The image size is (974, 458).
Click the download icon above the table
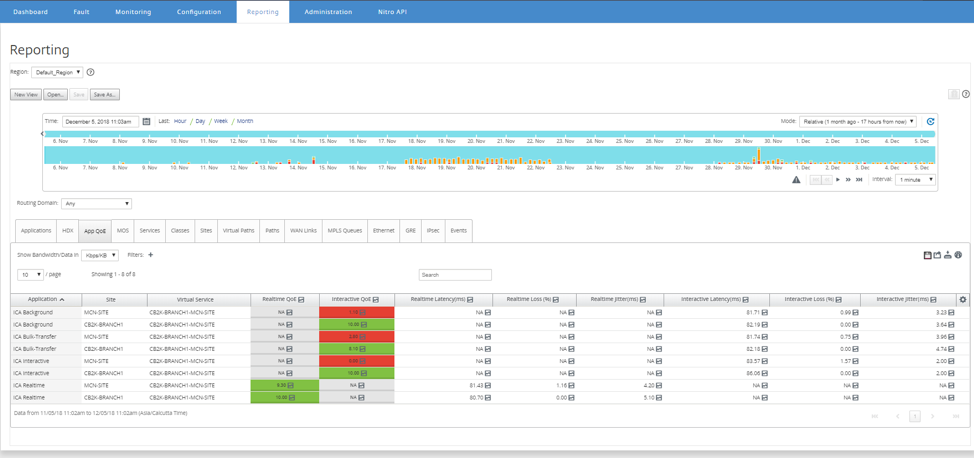pyautogui.click(x=947, y=255)
